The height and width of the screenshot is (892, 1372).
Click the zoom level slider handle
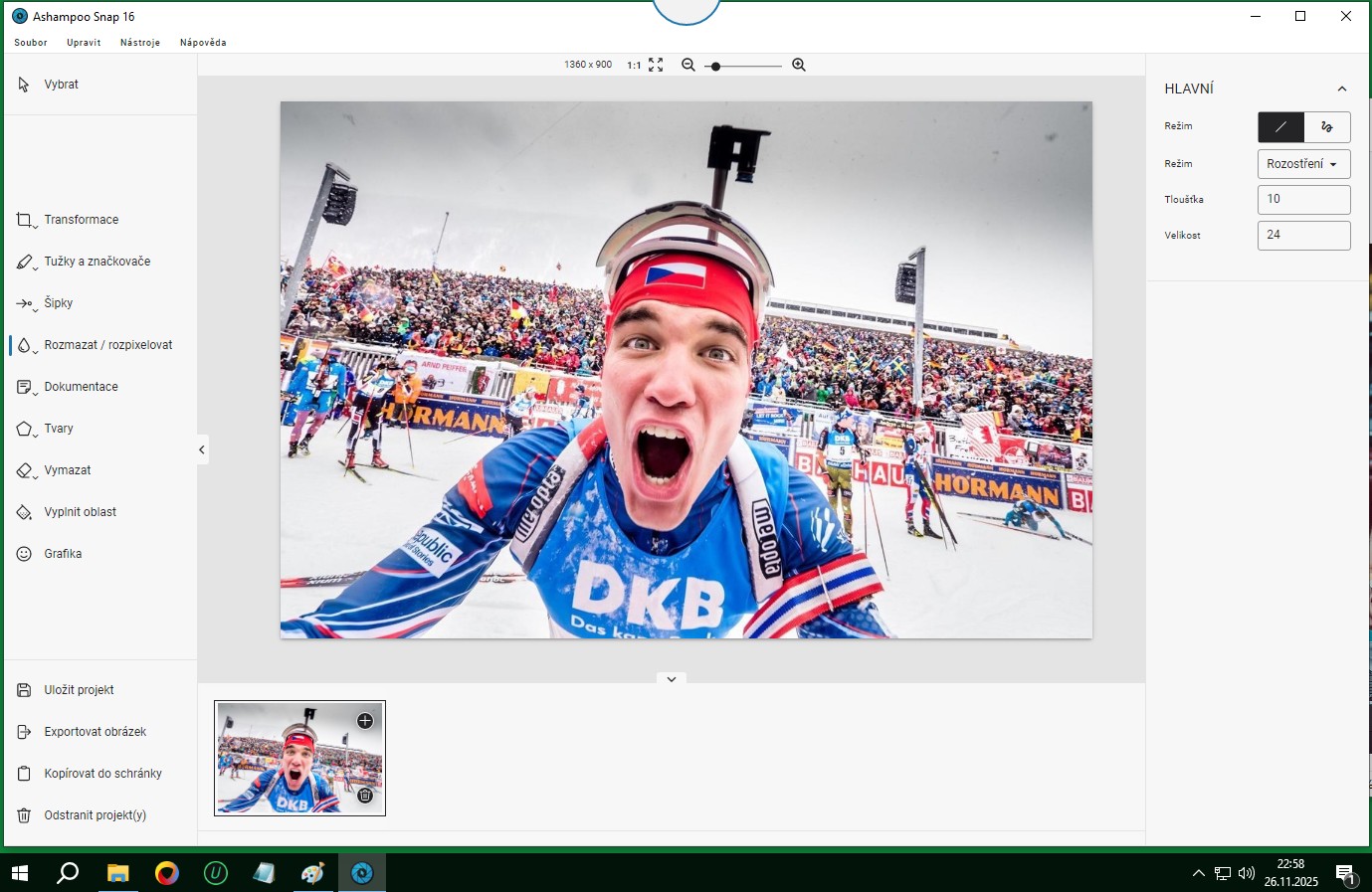point(715,66)
